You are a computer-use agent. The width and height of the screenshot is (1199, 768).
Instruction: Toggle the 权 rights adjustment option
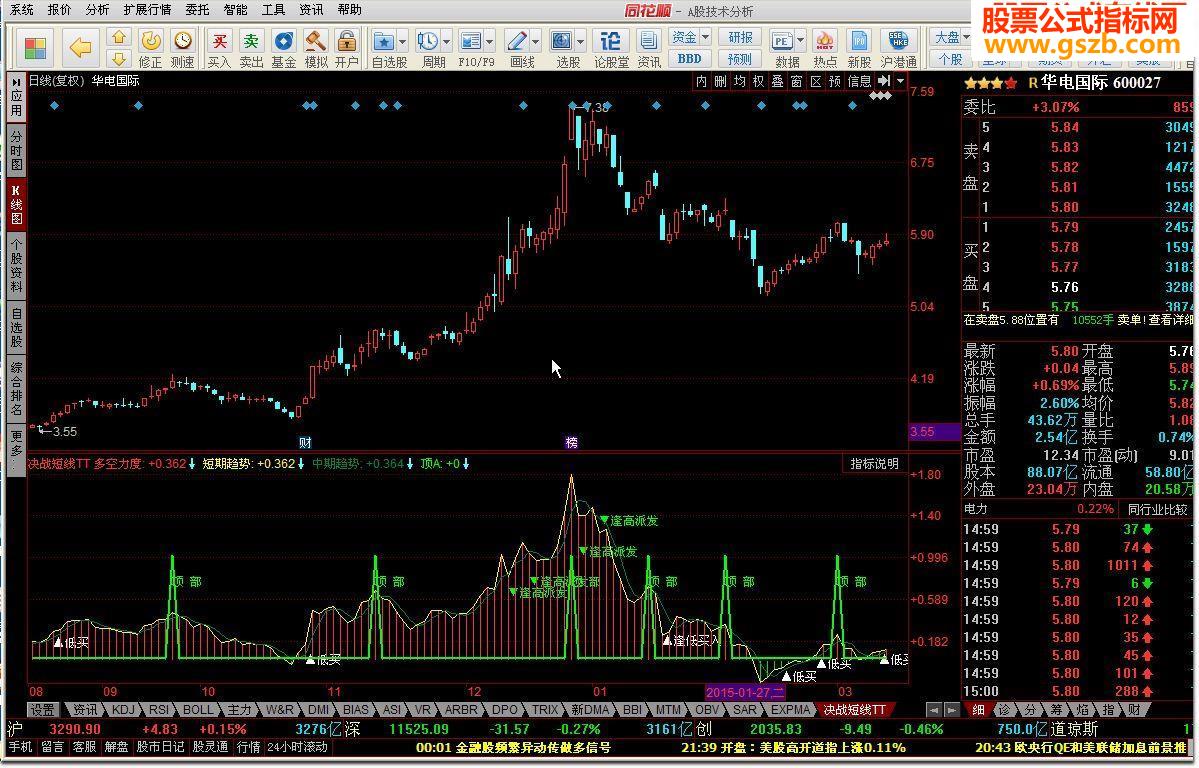[759, 81]
